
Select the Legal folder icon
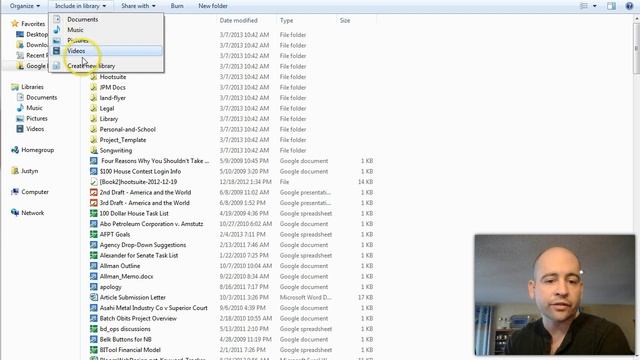click(93, 108)
